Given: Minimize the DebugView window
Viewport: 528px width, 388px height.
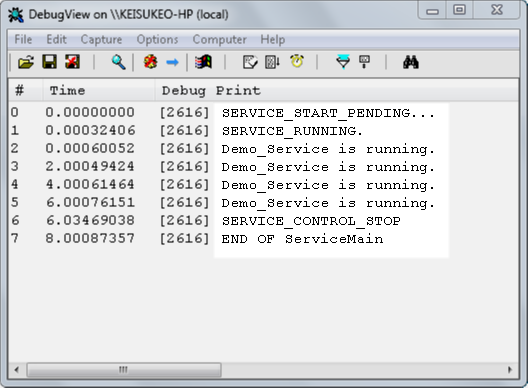Looking at the screenshot, I should 432,10.
